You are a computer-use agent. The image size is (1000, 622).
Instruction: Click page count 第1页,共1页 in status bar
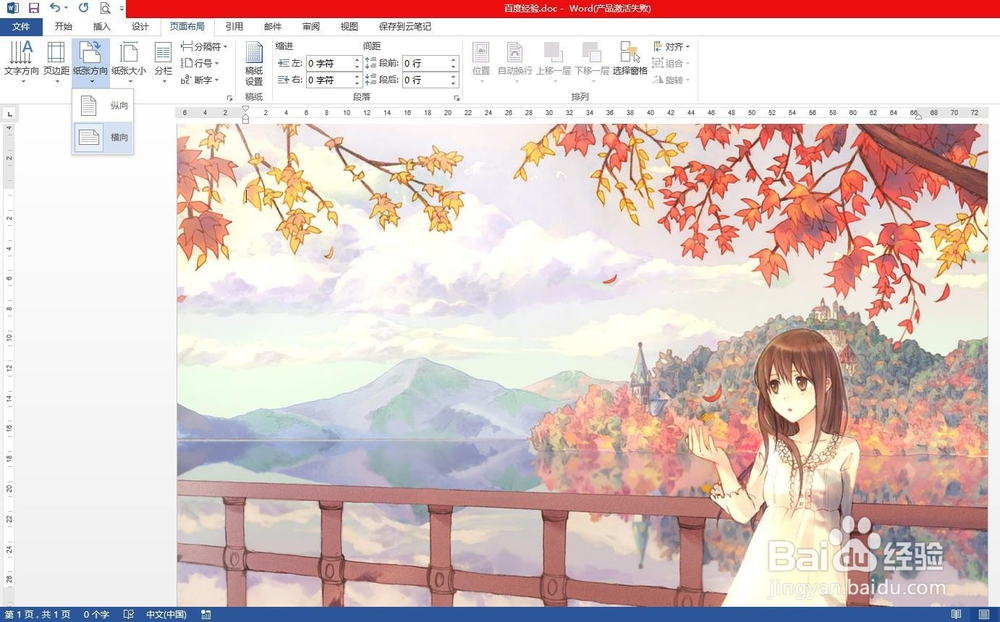point(38,614)
